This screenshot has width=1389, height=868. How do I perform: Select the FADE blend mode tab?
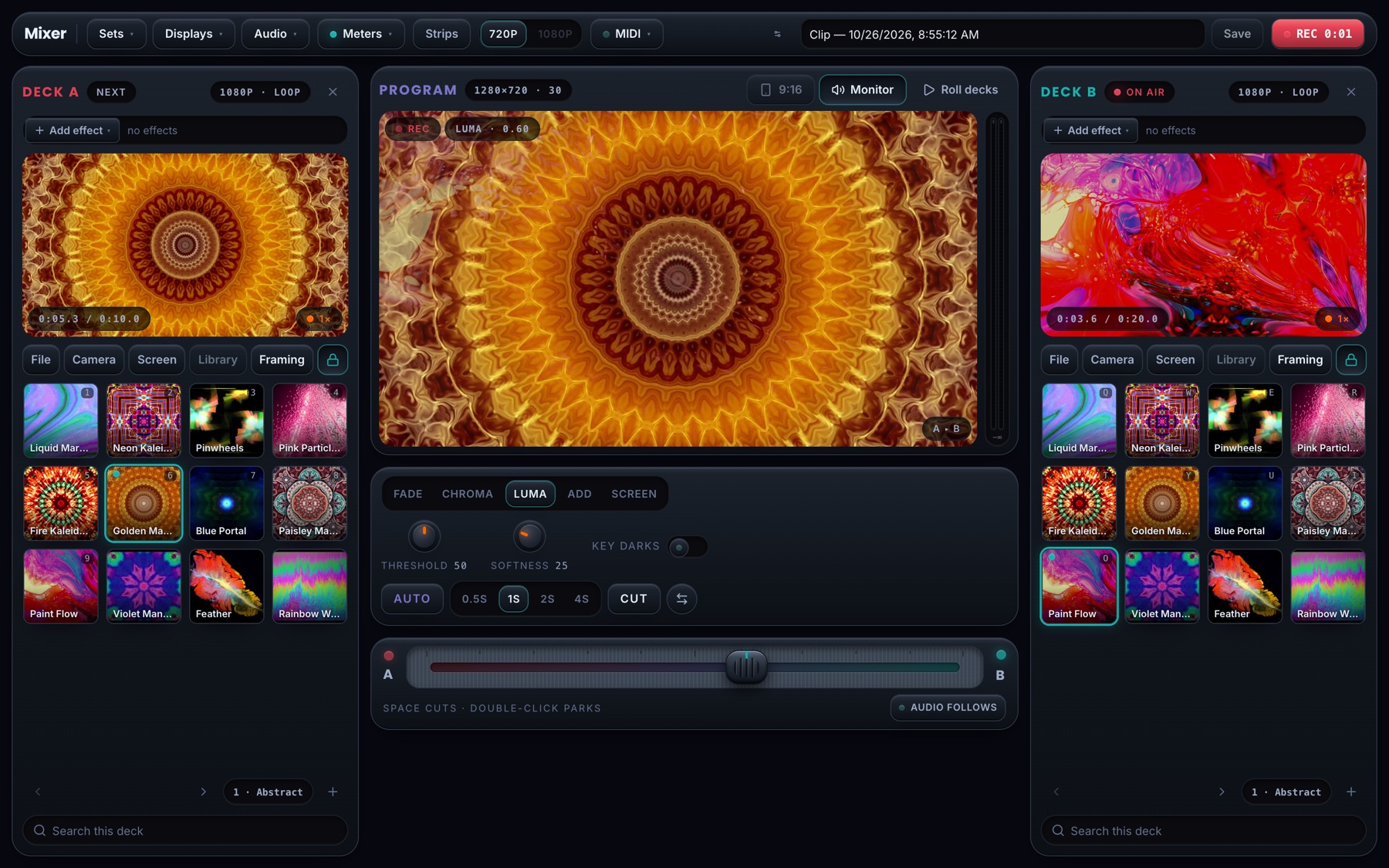point(407,494)
